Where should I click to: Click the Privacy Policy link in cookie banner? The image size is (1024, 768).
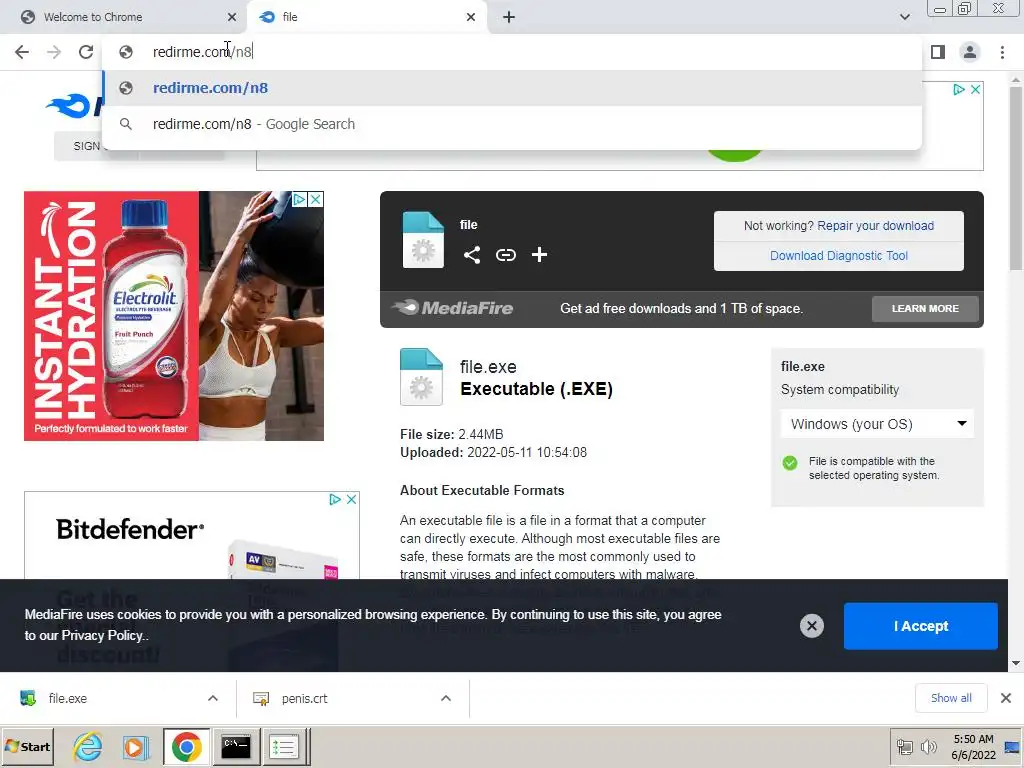[x=103, y=635]
